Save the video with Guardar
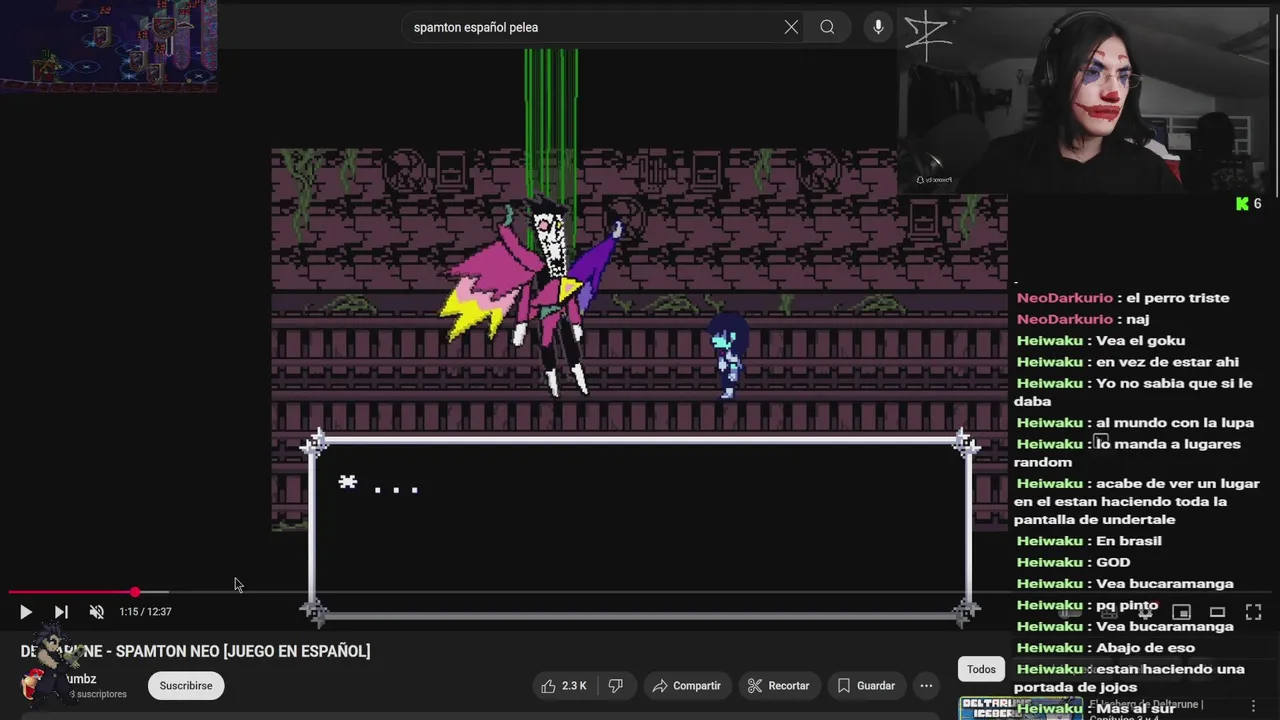 tap(866, 686)
